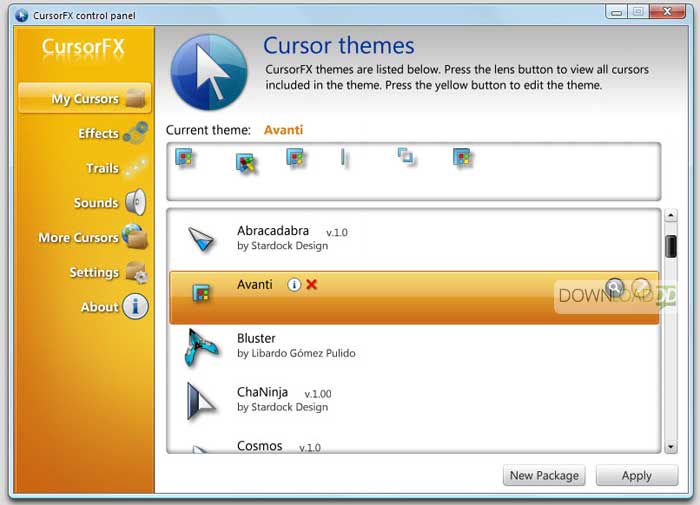Open the Effects section
700x505 pixels.
click(99, 133)
